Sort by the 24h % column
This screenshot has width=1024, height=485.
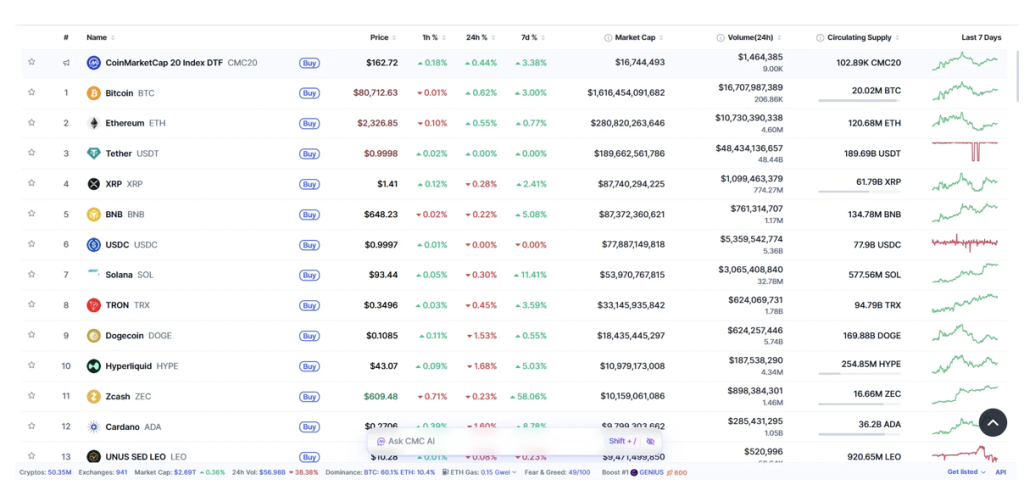click(481, 38)
